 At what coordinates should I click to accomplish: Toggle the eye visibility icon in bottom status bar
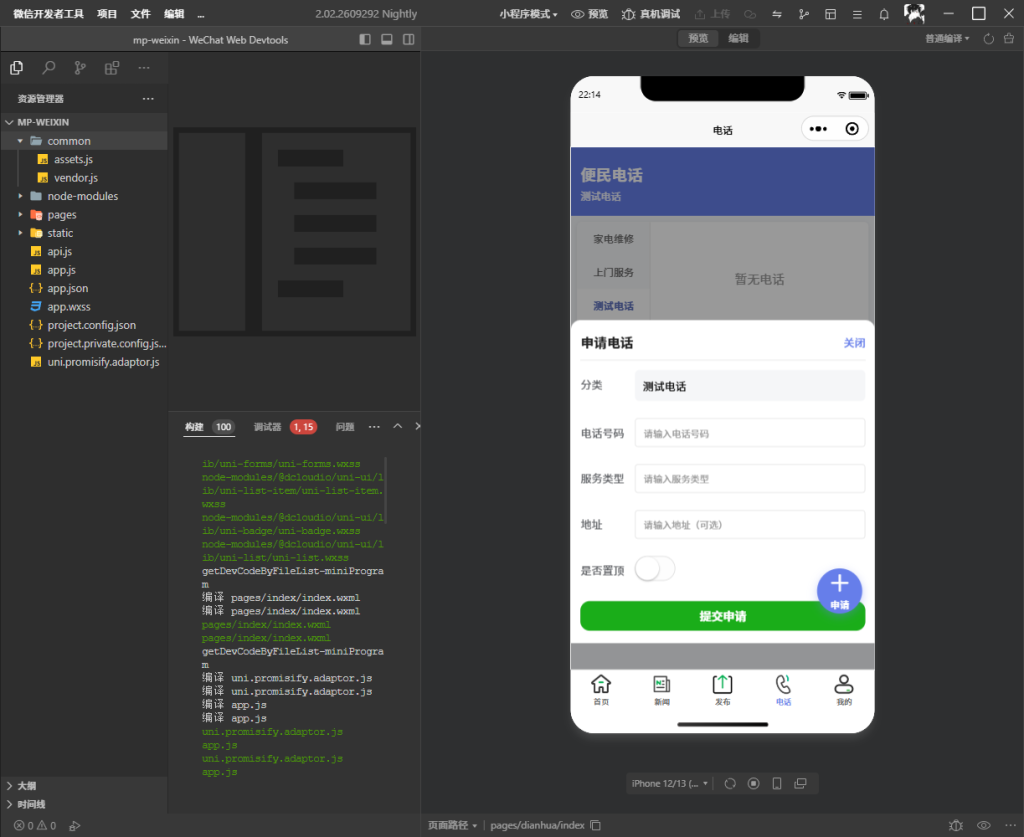click(984, 825)
